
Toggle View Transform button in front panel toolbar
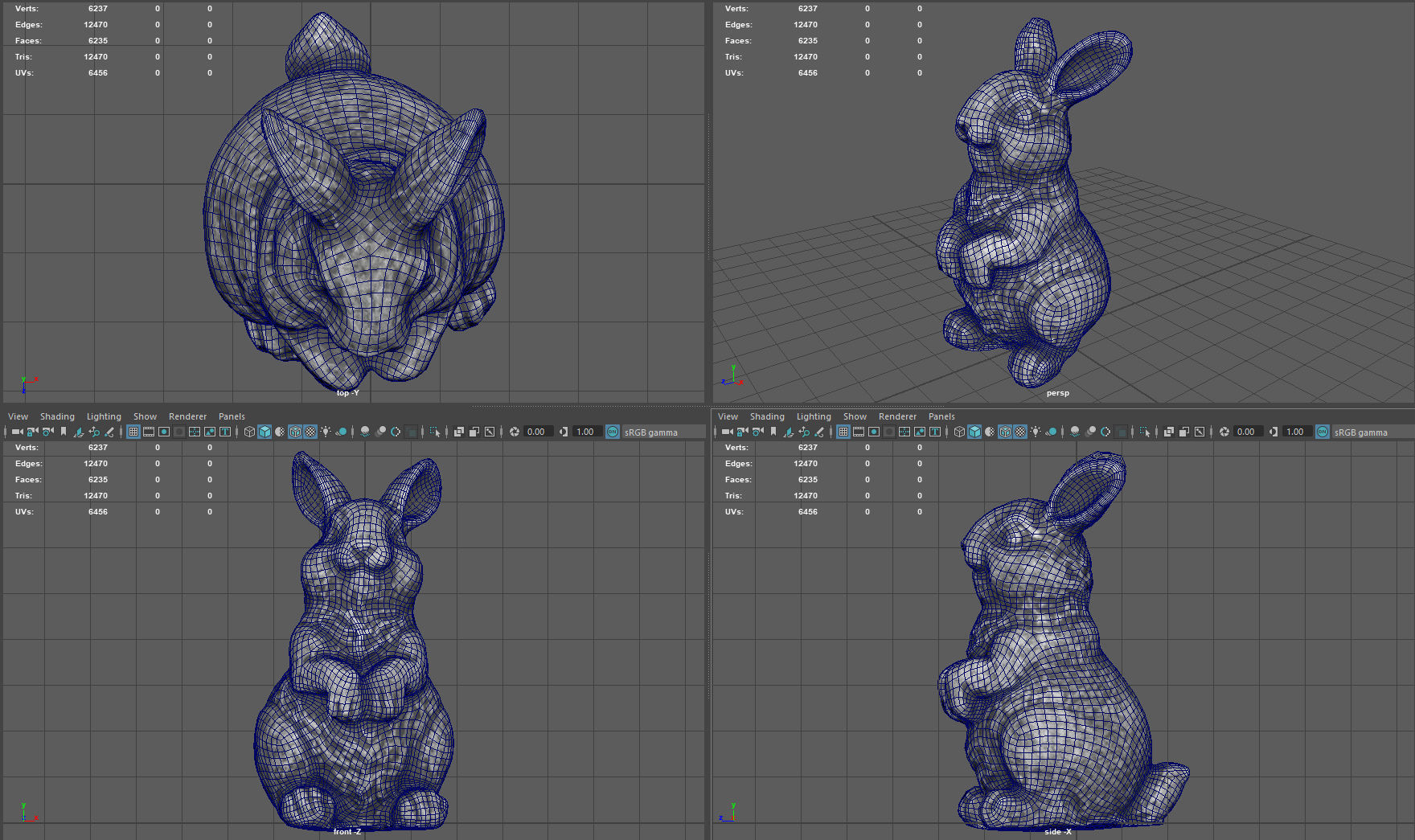pyautogui.click(x=613, y=432)
